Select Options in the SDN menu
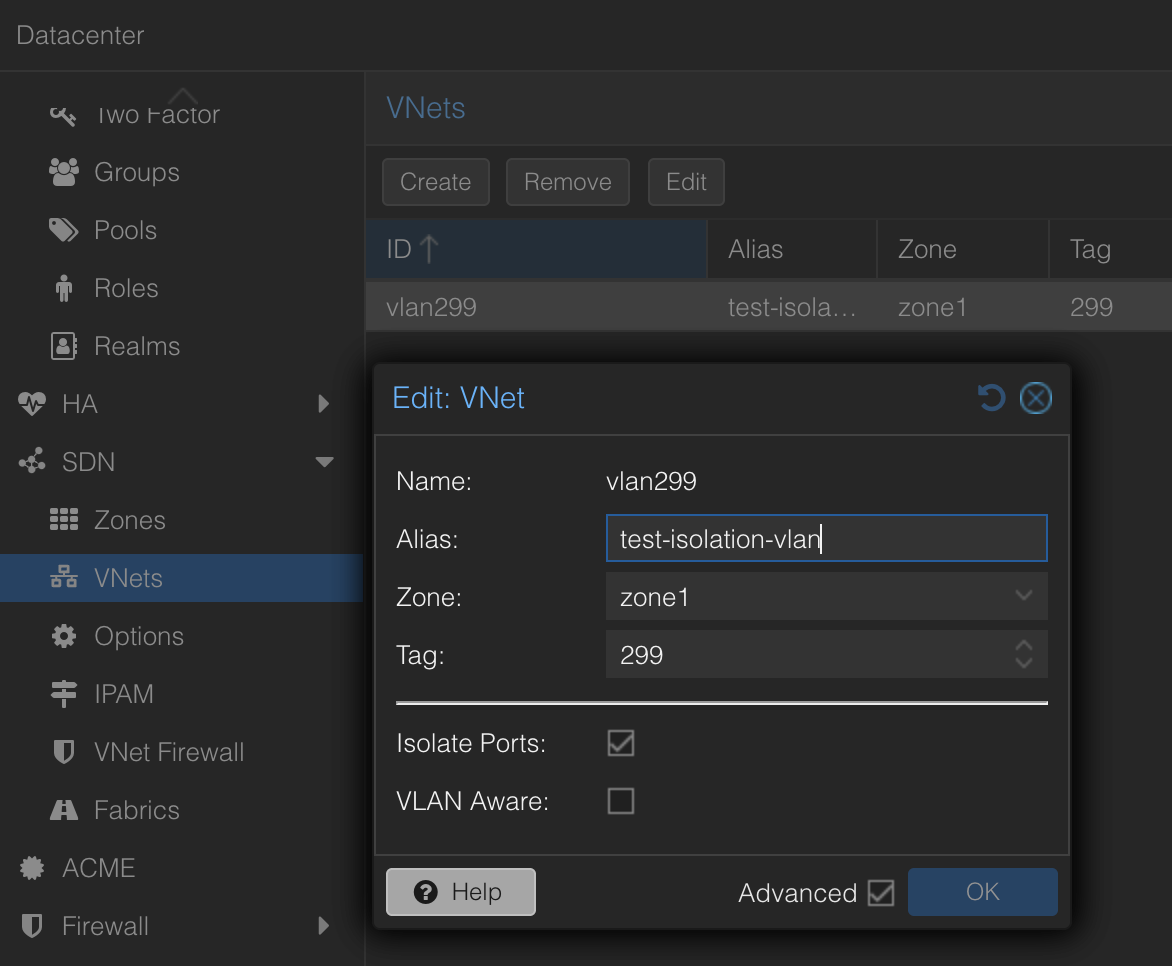Image resolution: width=1172 pixels, height=966 pixels. click(x=138, y=636)
